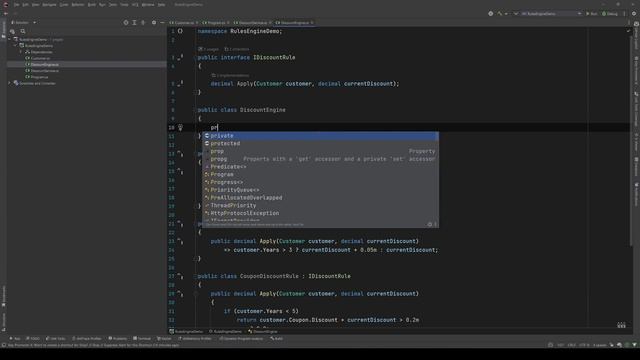
Task: Select DiscountService.cs in the solution tree
Action: tap(42, 71)
